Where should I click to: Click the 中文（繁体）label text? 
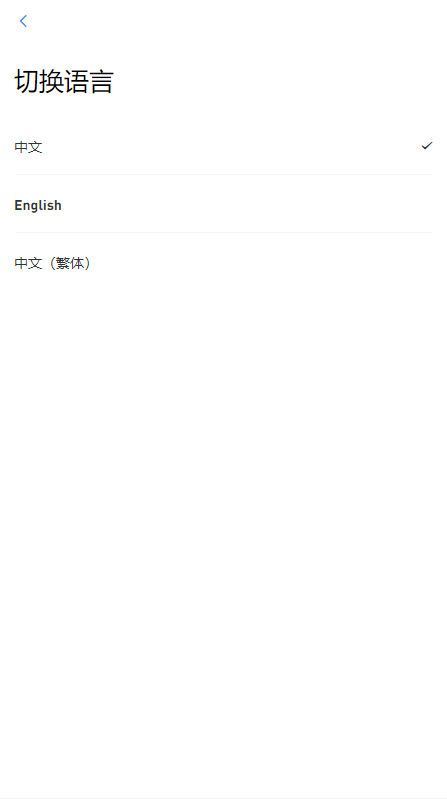53,263
